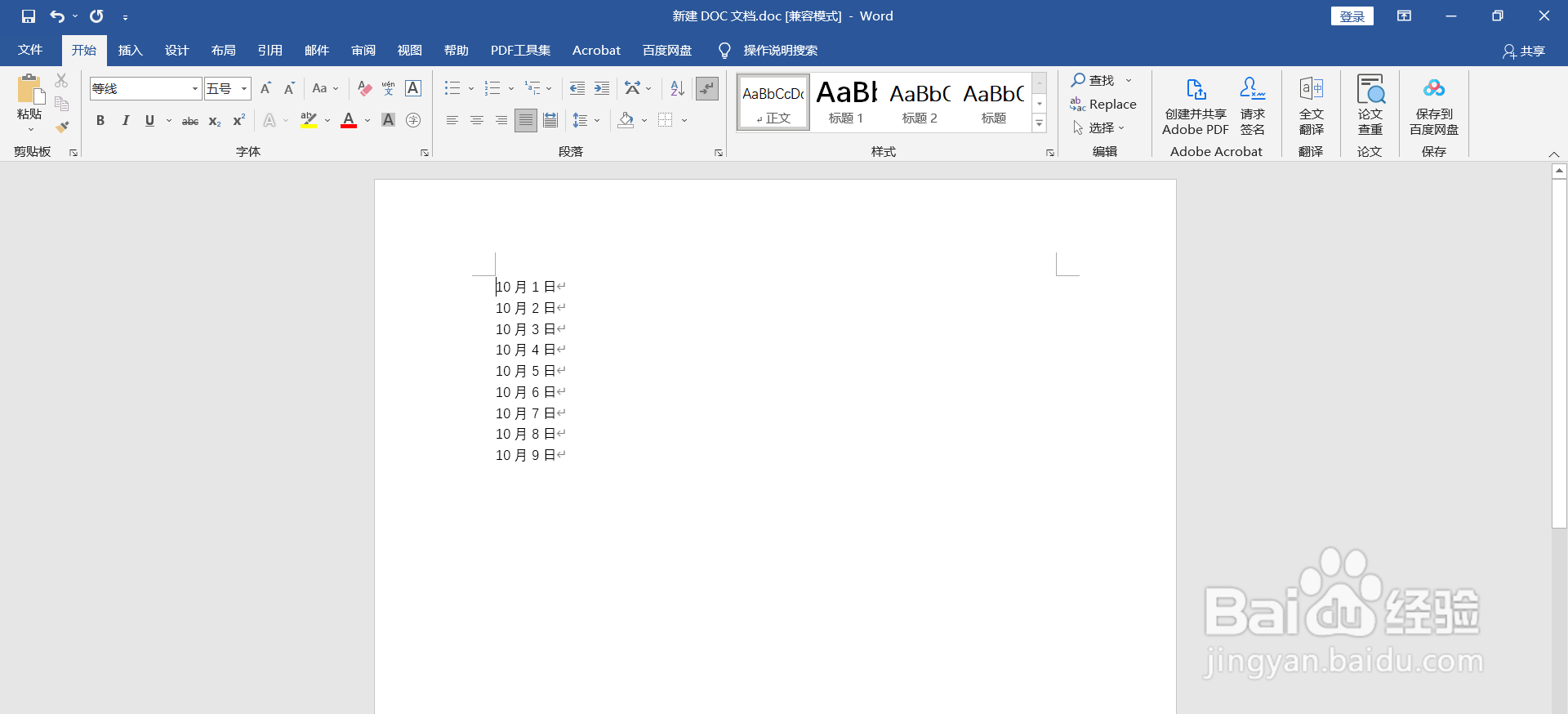Center the paragraph text

(x=476, y=121)
